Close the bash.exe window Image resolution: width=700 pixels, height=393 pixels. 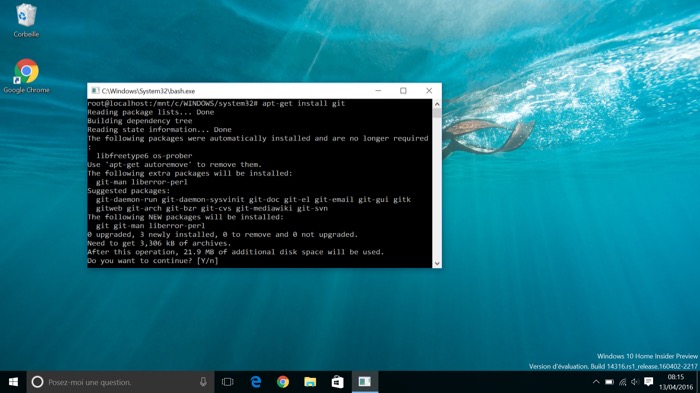[429, 91]
